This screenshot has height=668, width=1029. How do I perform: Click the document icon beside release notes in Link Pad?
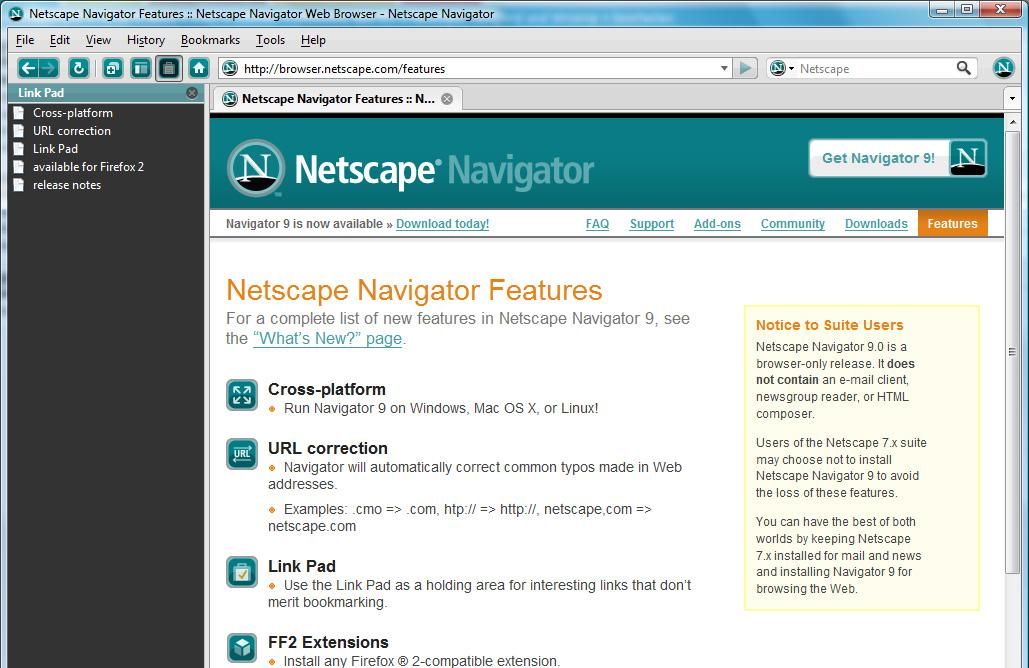[19, 185]
